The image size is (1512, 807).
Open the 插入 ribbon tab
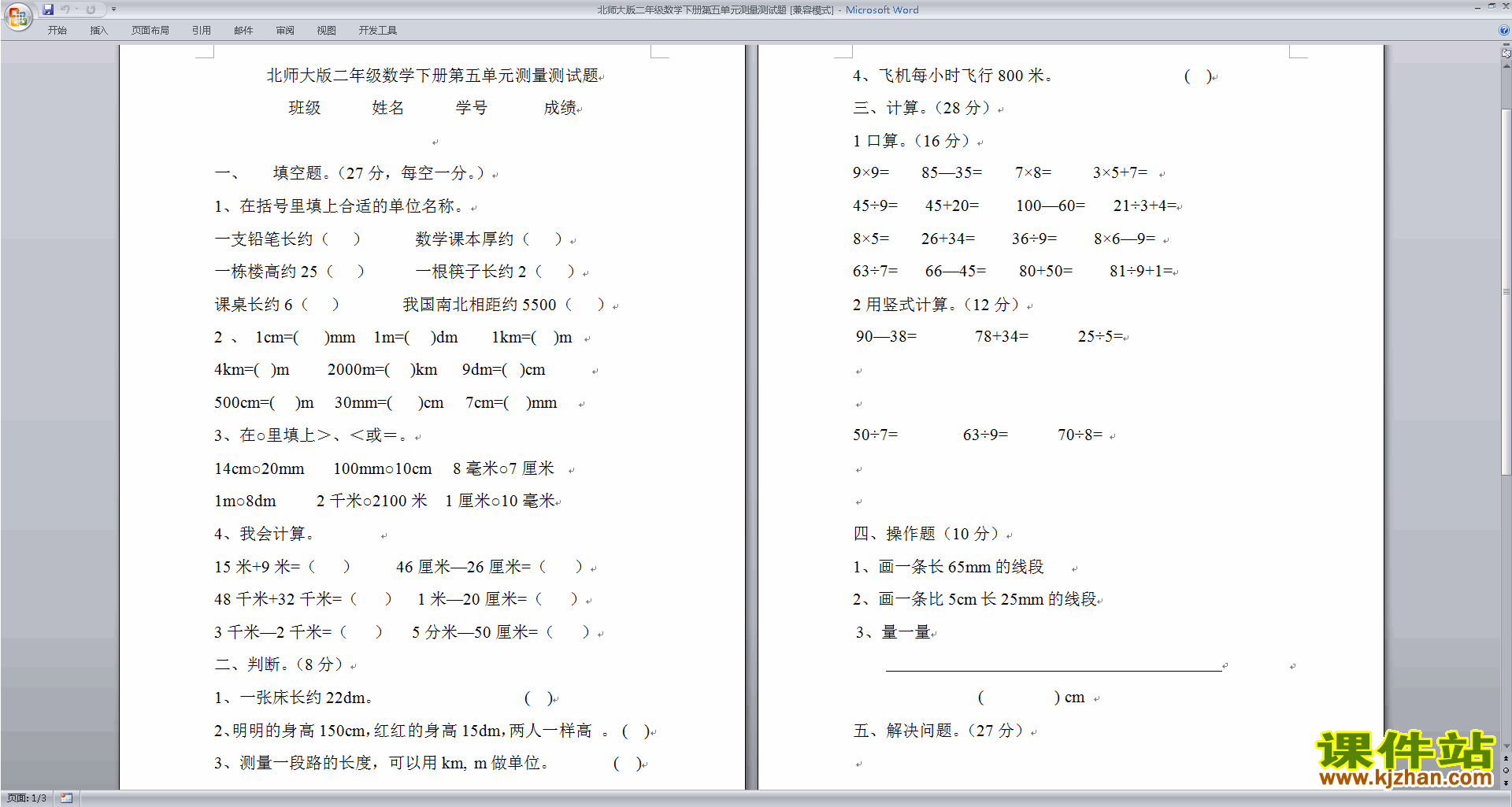click(98, 31)
